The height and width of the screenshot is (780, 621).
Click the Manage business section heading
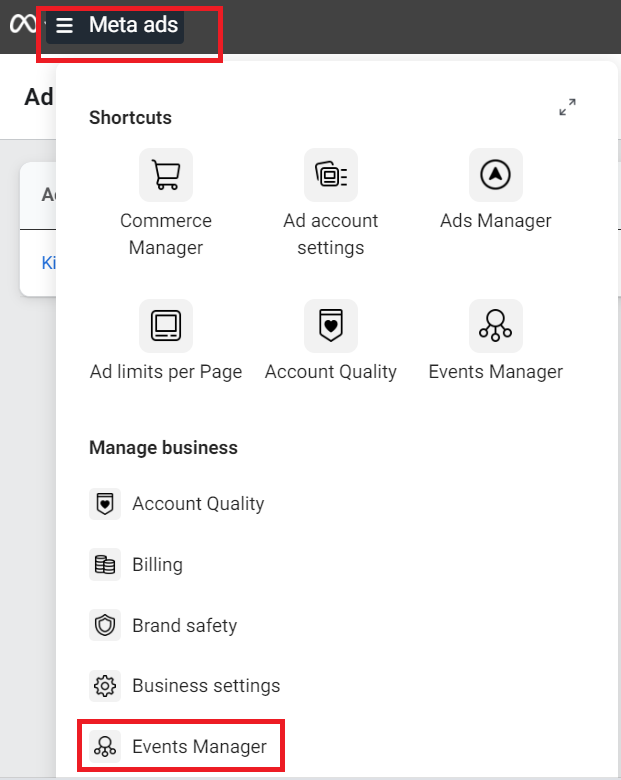tap(163, 448)
